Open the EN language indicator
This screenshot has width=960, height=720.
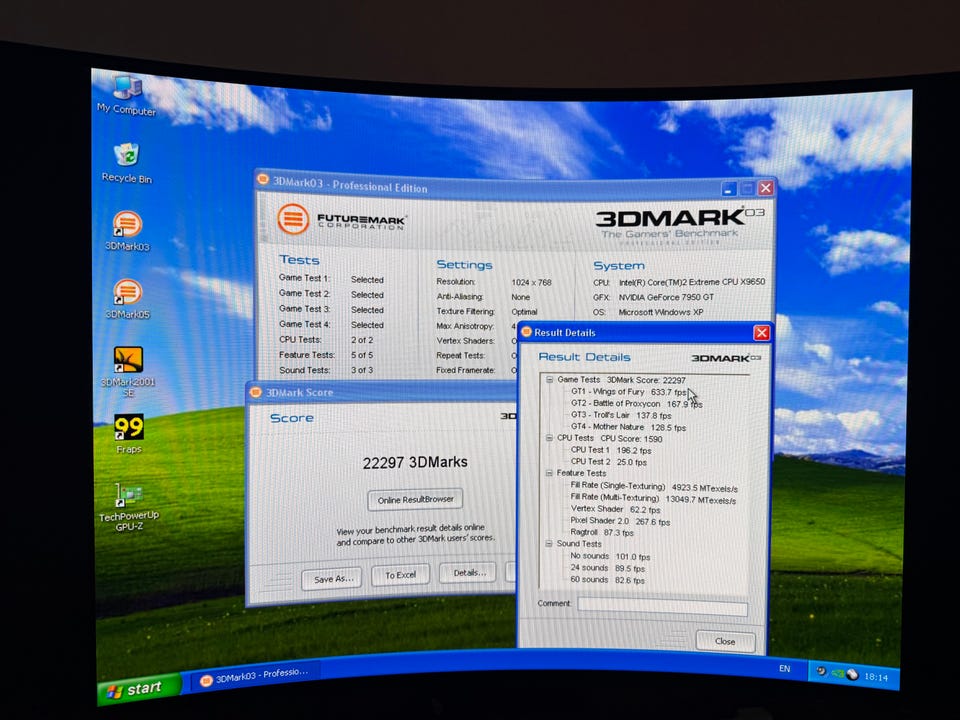(784, 669)
